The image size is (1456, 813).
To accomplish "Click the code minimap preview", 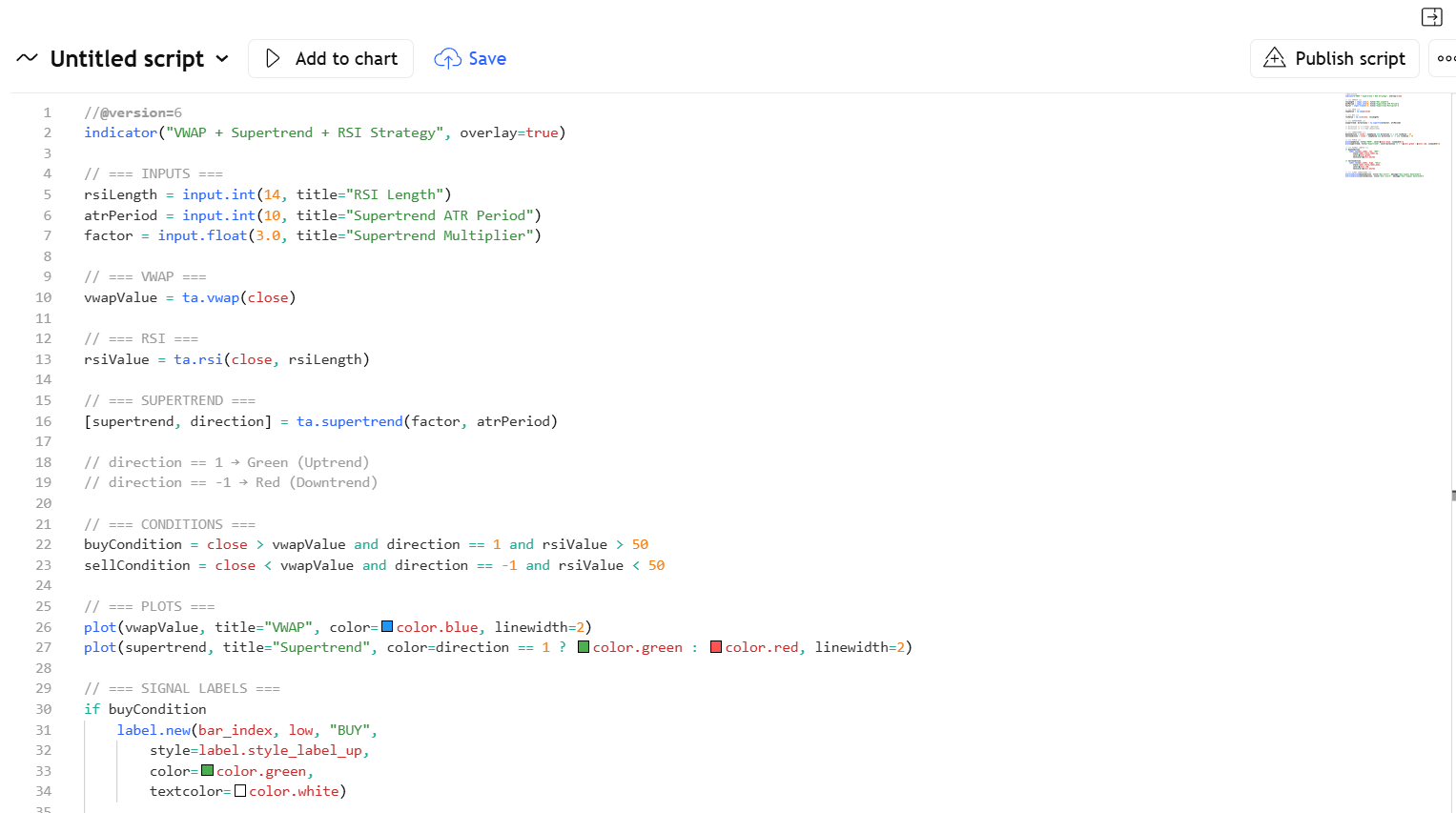I will point(1387,136).
